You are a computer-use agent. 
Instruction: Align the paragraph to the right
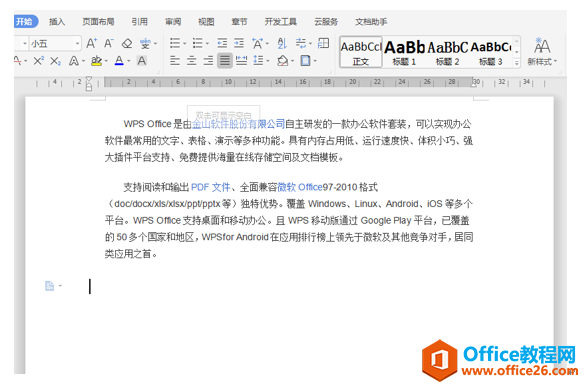pos(208,60)
